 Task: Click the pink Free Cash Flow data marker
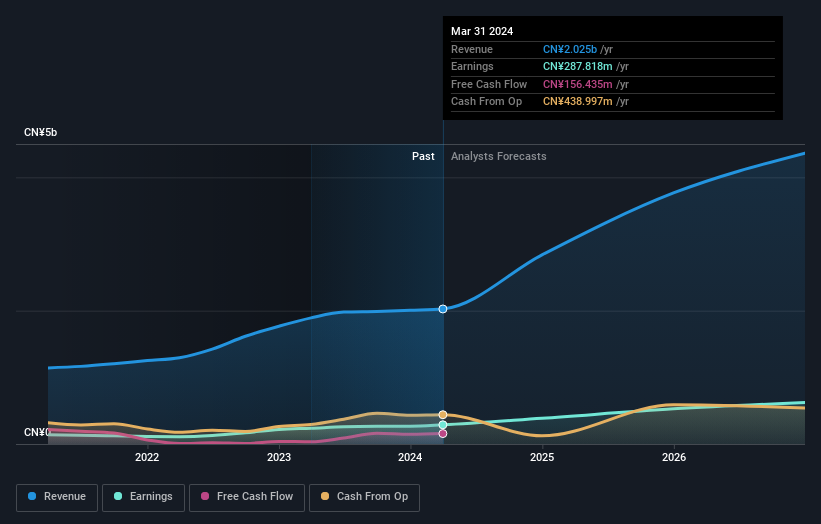tap(443, 434)
